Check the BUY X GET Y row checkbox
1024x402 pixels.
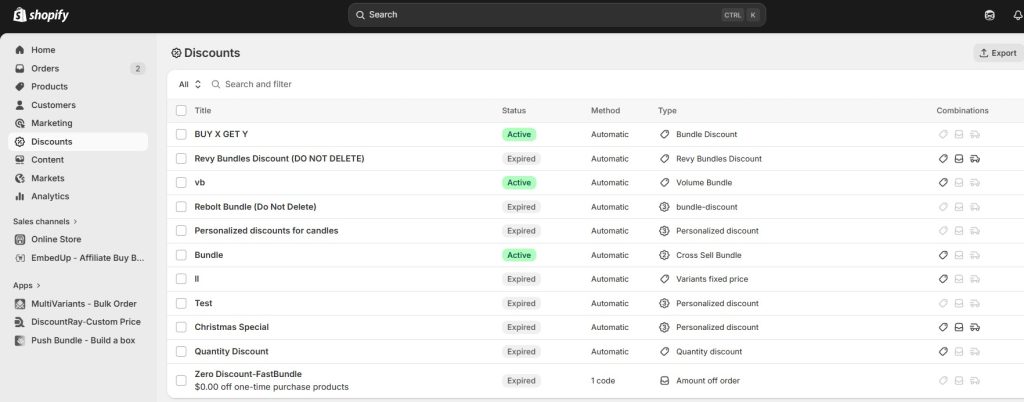tap(181, 134)
